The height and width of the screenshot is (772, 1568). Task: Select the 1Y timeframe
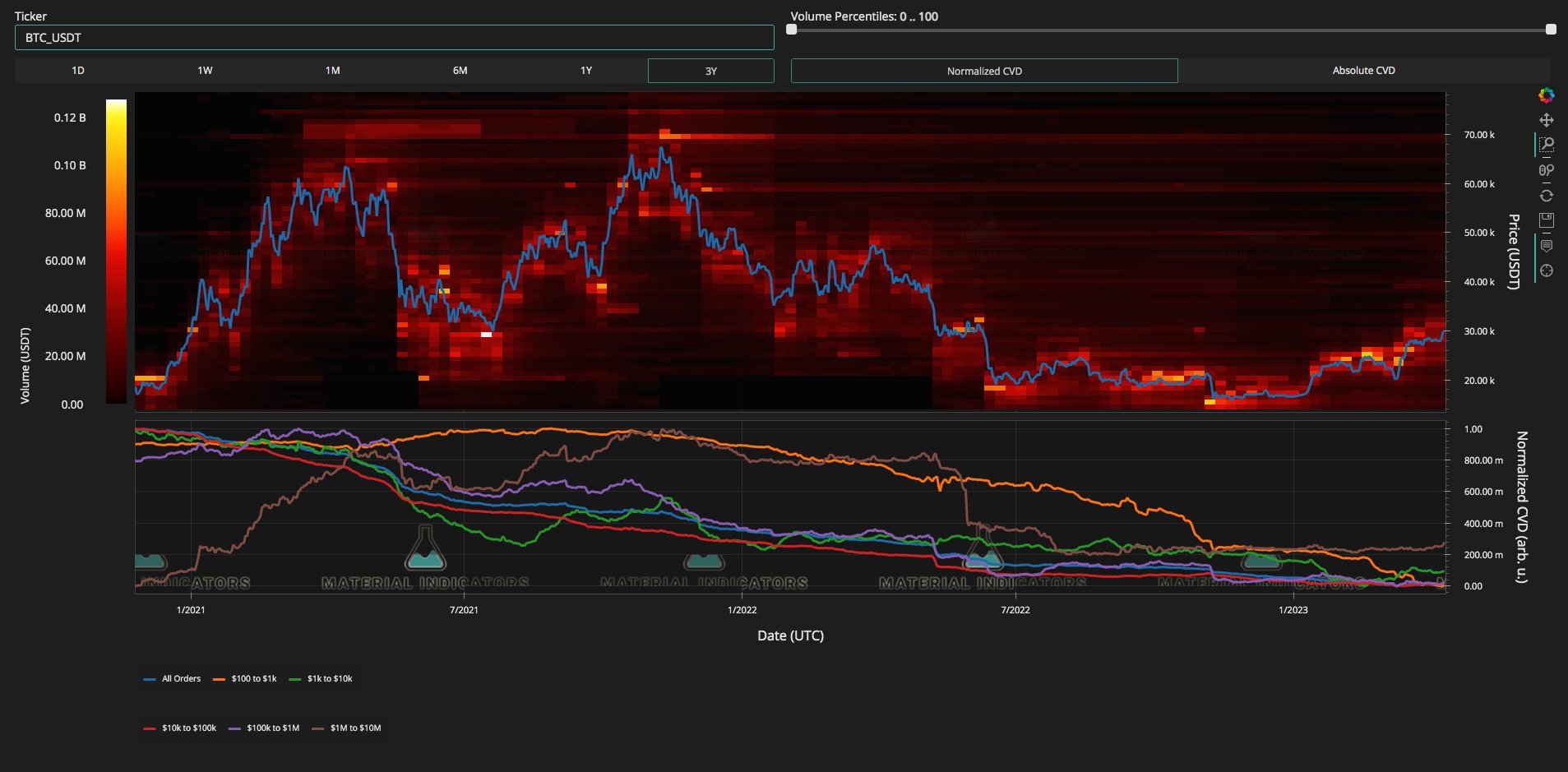coord(585,71)
